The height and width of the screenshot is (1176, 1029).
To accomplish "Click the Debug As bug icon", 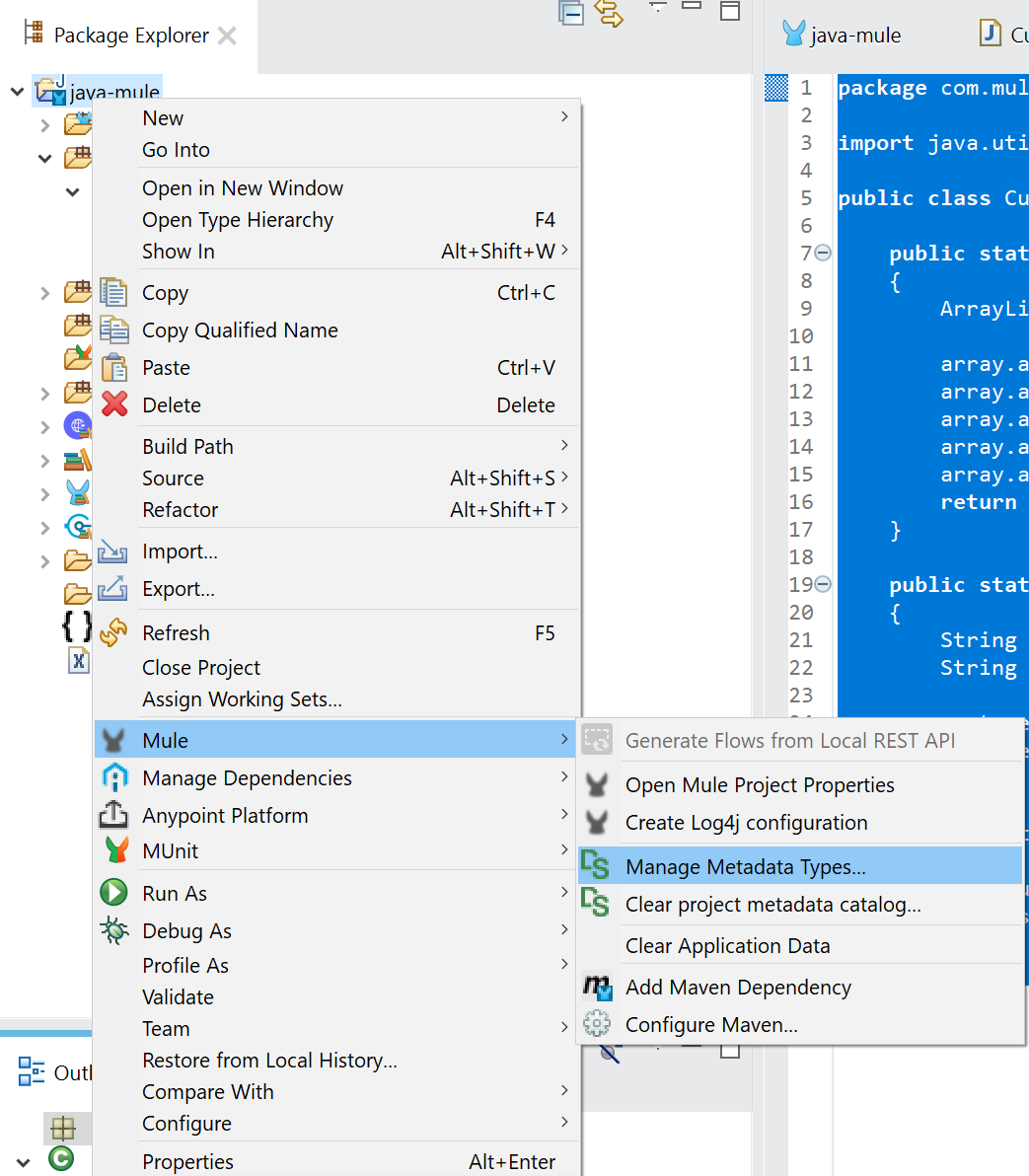I will tap(114, 930).
